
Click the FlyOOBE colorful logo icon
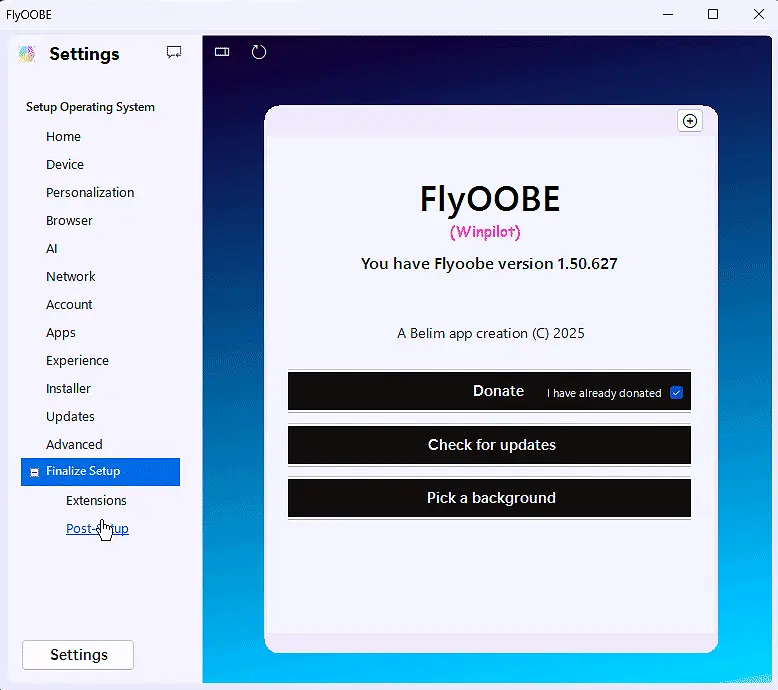(27, 54)
